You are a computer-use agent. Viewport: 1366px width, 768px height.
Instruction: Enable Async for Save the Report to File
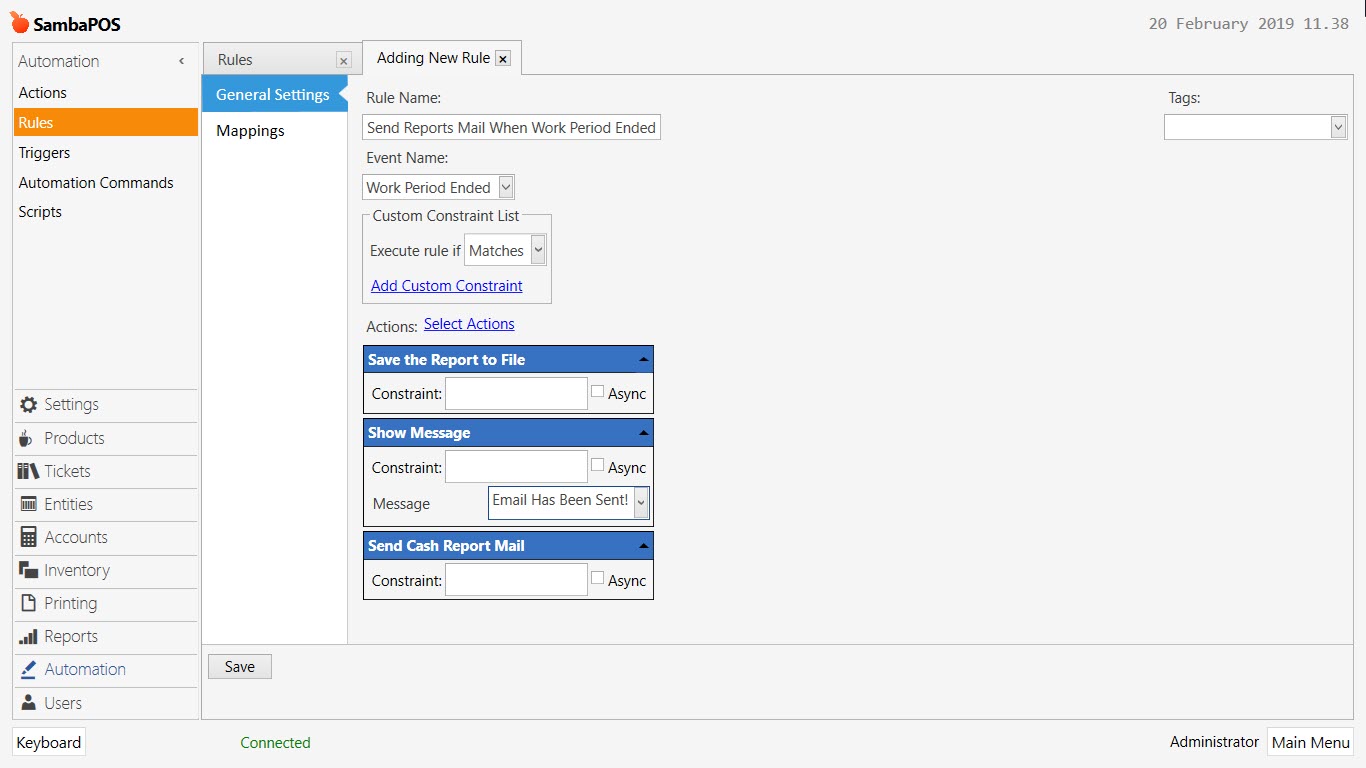coord(597,390)
